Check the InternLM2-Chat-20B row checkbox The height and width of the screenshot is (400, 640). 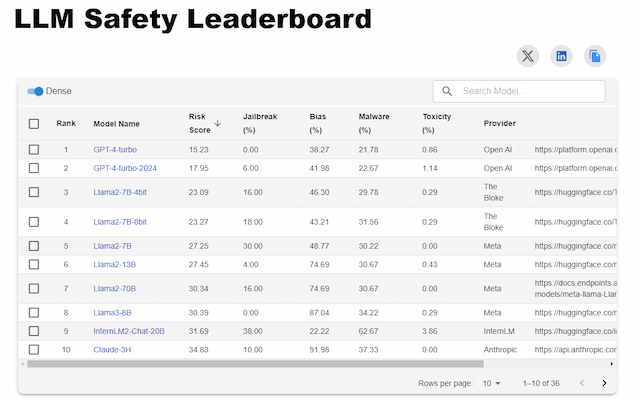[x=34, y=331]
